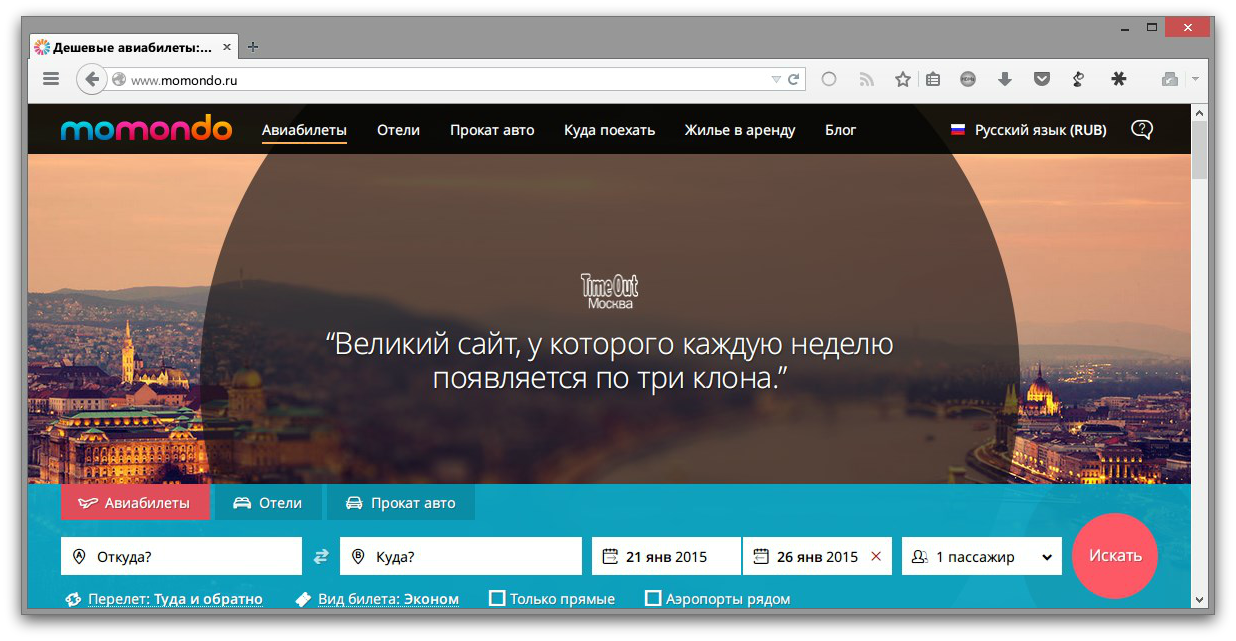This screenshot has width=1236, height=641.
Task: Select the Авиабилеты search tab
Action: [x=135, y=503]
